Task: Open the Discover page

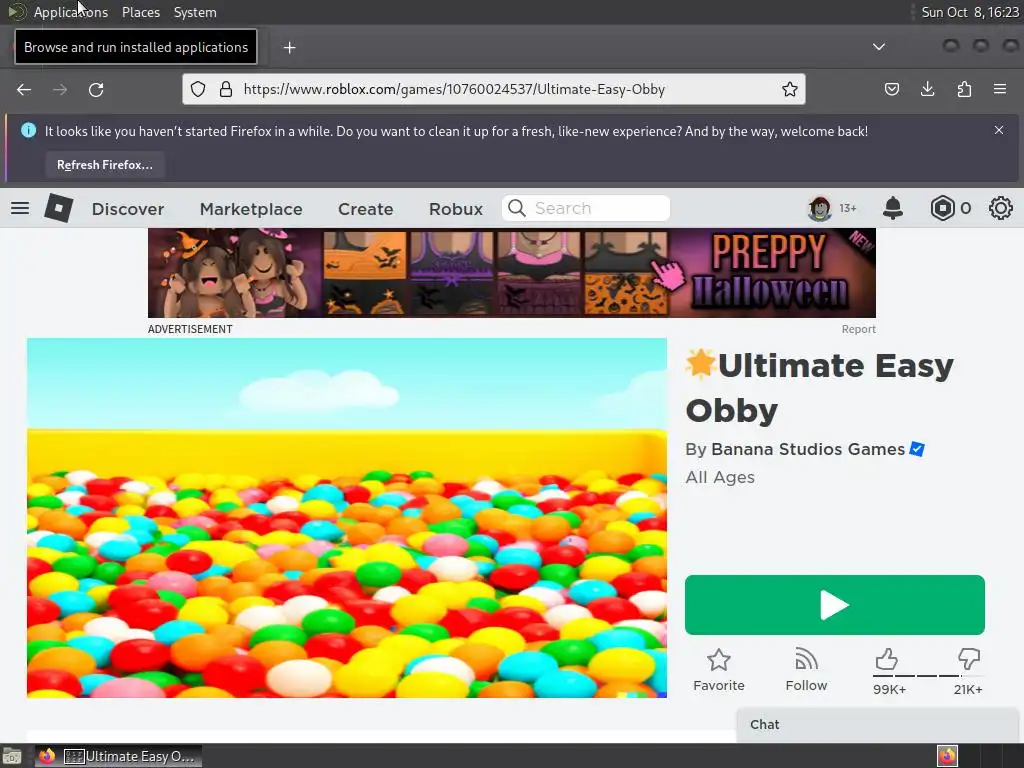Action: pyautogui.click(x=128, y=209)
